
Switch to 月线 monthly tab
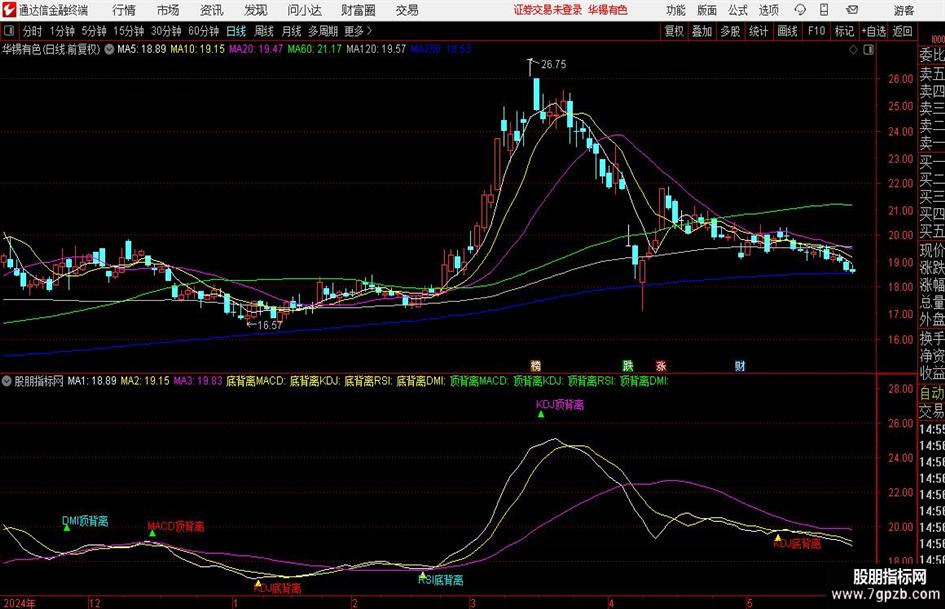click(292, 31)
